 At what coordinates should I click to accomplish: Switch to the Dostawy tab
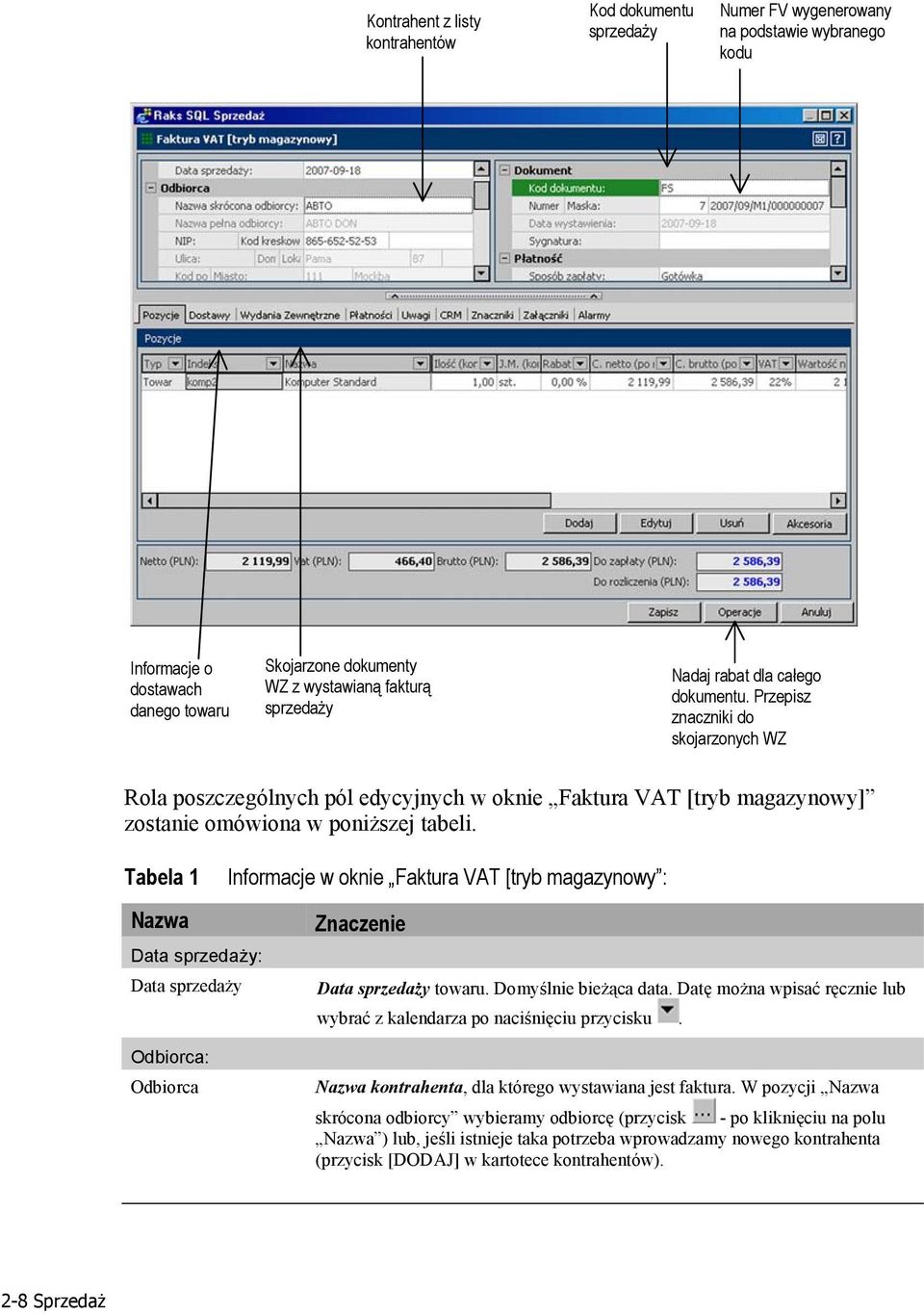pyautogui.click(x=209, y=315)
